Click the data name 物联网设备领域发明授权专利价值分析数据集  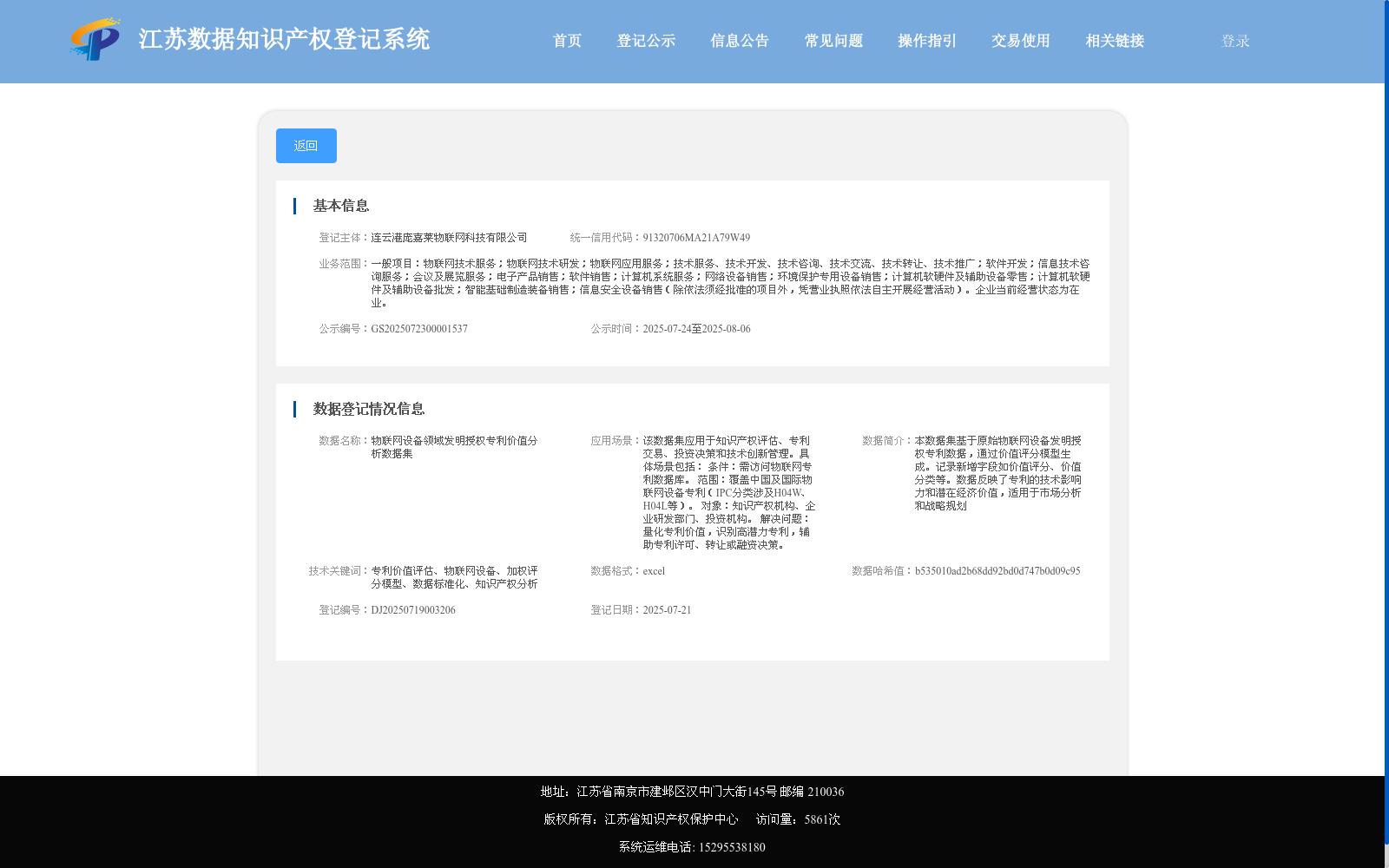pos(454,447)
